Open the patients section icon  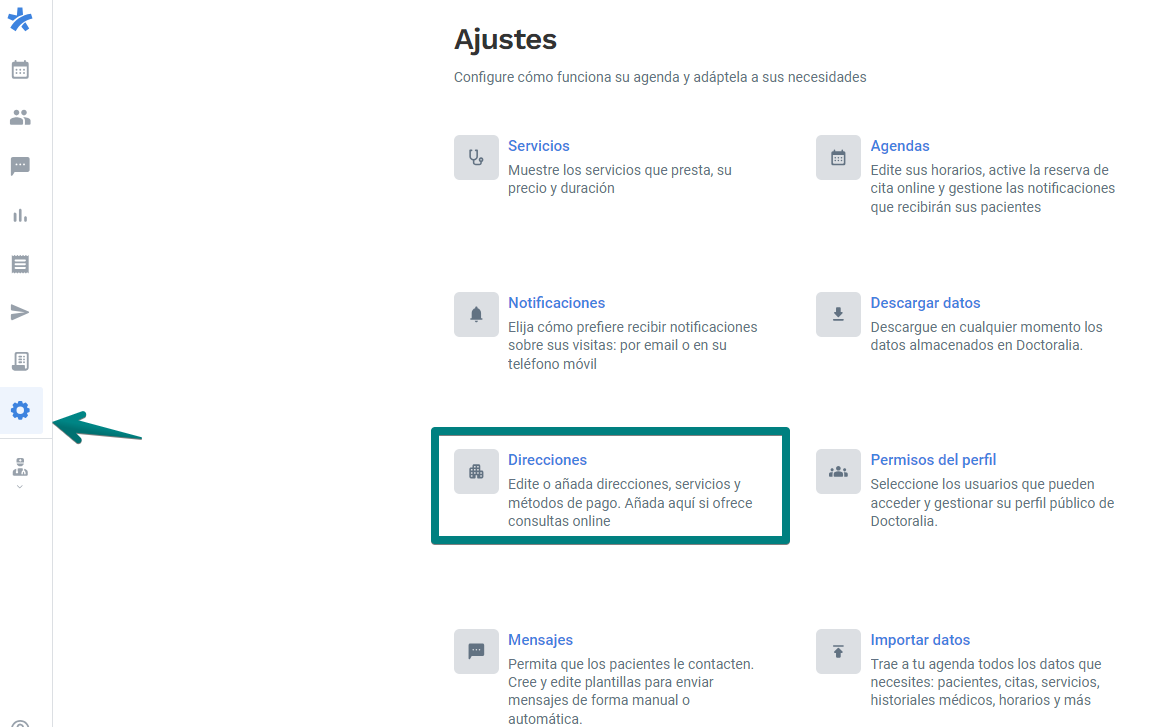click(x=20, y=117)
